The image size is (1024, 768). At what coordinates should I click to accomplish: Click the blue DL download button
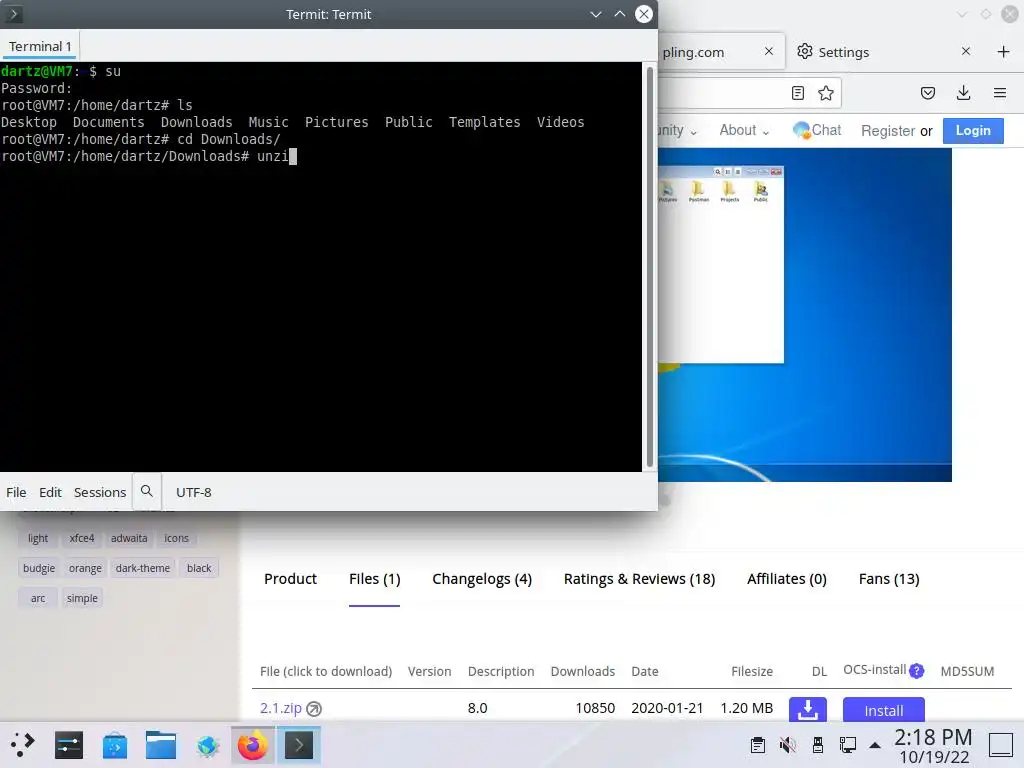pos(808,710)
